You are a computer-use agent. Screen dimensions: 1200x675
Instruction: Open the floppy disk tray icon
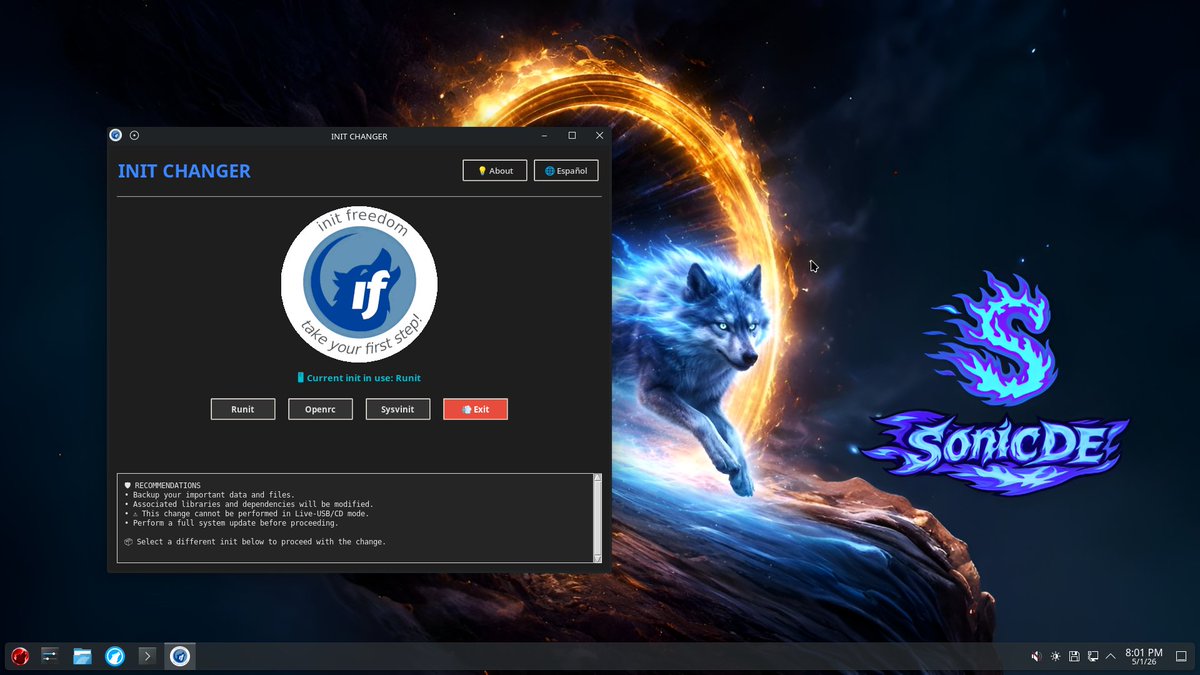coord(1073,656)
